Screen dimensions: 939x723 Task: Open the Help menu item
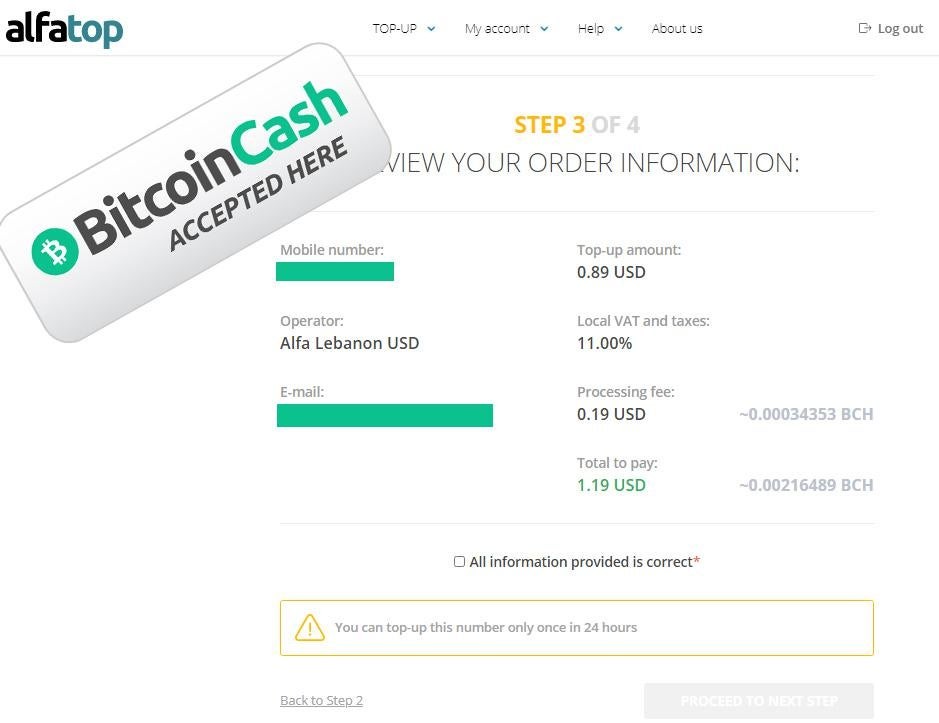591,29
